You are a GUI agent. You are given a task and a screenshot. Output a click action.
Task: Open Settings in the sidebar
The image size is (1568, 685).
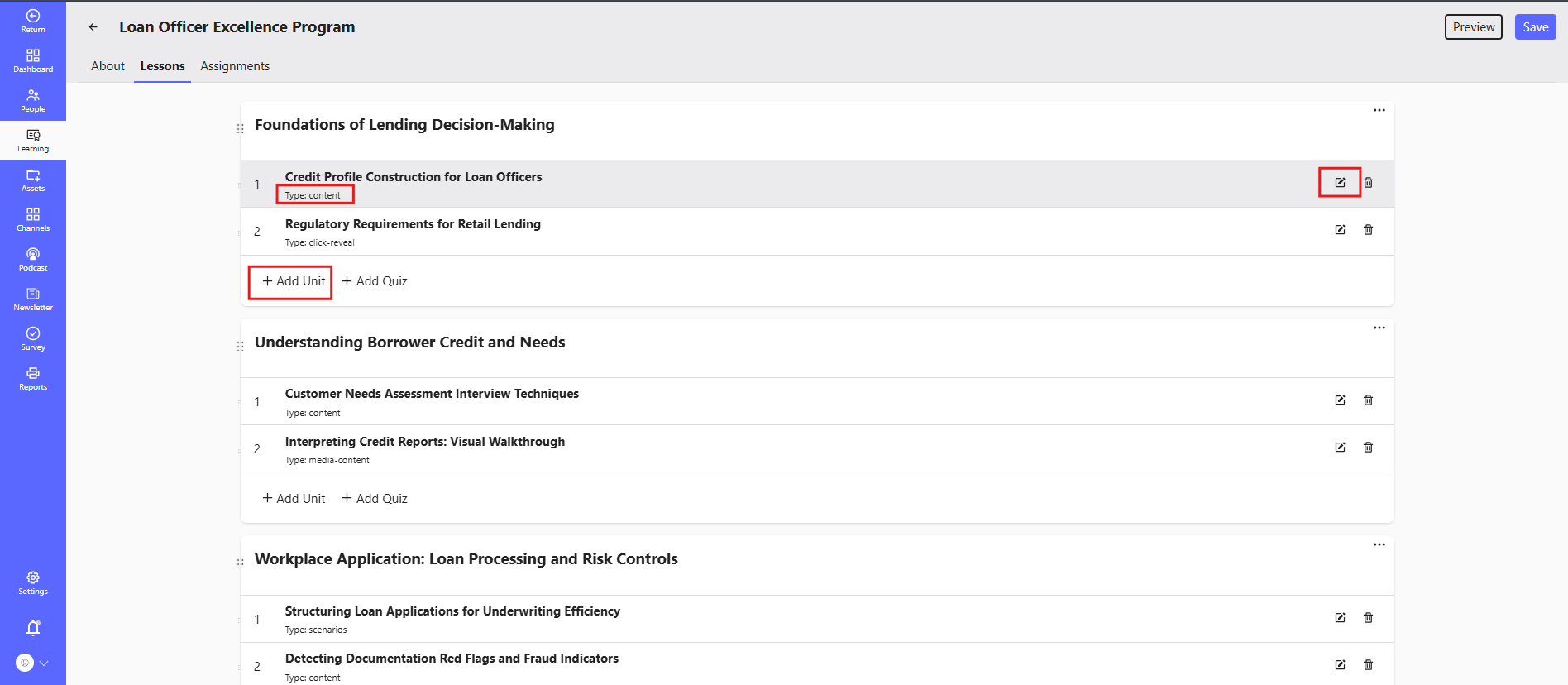click(33, 582)
